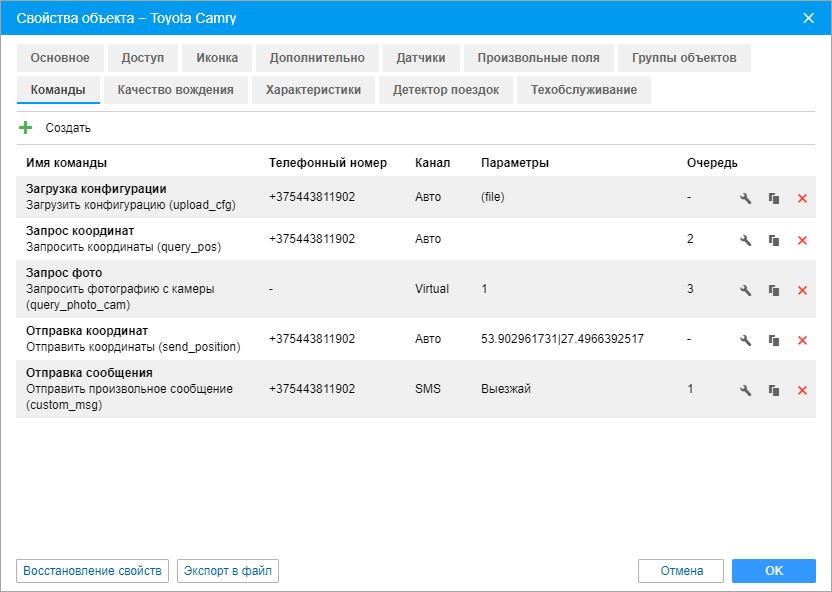Duplicate the Отправка координат command

774,340
